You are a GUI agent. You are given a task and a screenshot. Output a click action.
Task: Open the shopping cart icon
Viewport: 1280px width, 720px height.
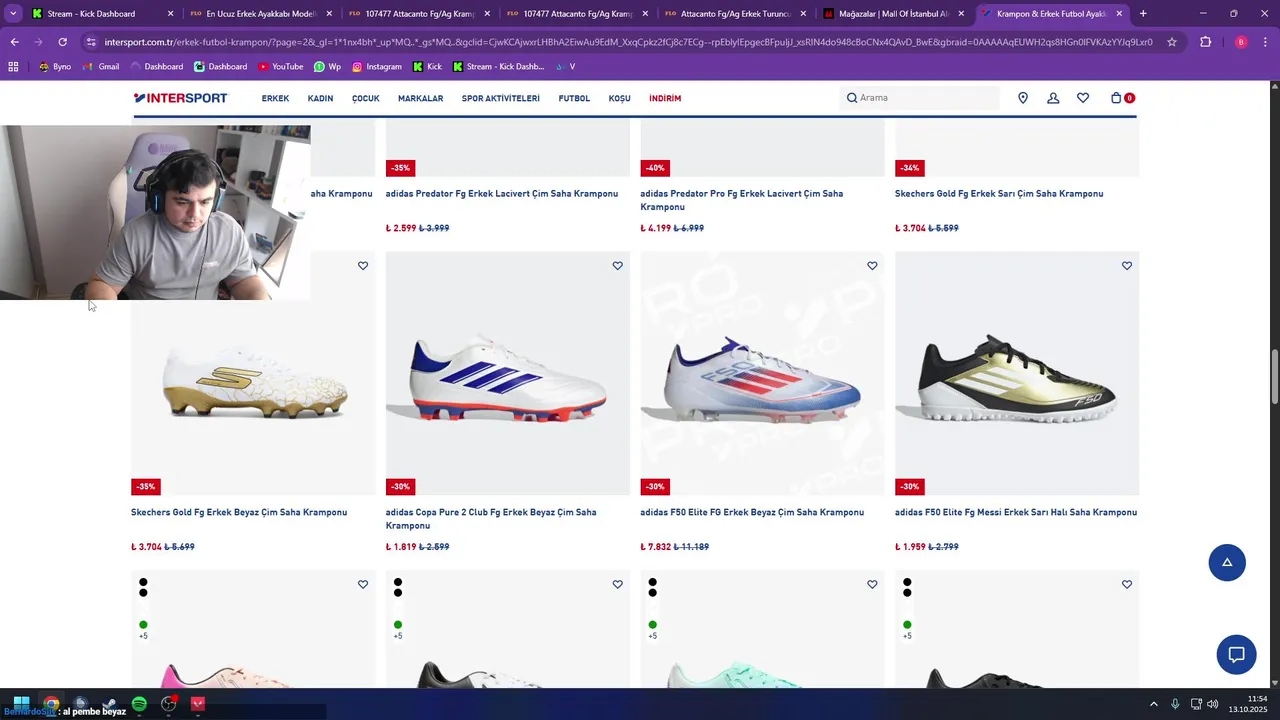tap(1116, 98)
